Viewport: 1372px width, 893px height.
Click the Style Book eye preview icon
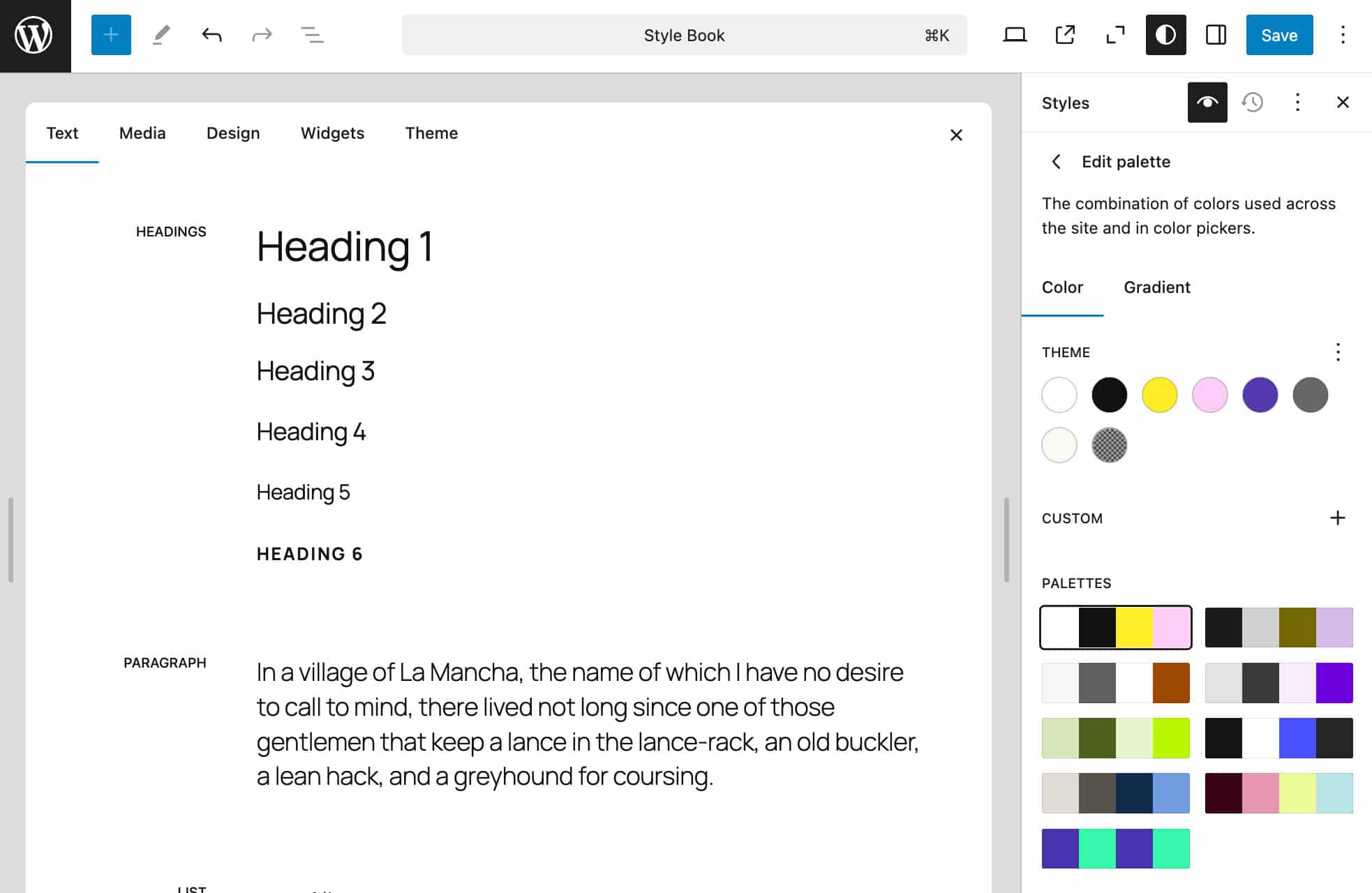[x=1207, y=102]
